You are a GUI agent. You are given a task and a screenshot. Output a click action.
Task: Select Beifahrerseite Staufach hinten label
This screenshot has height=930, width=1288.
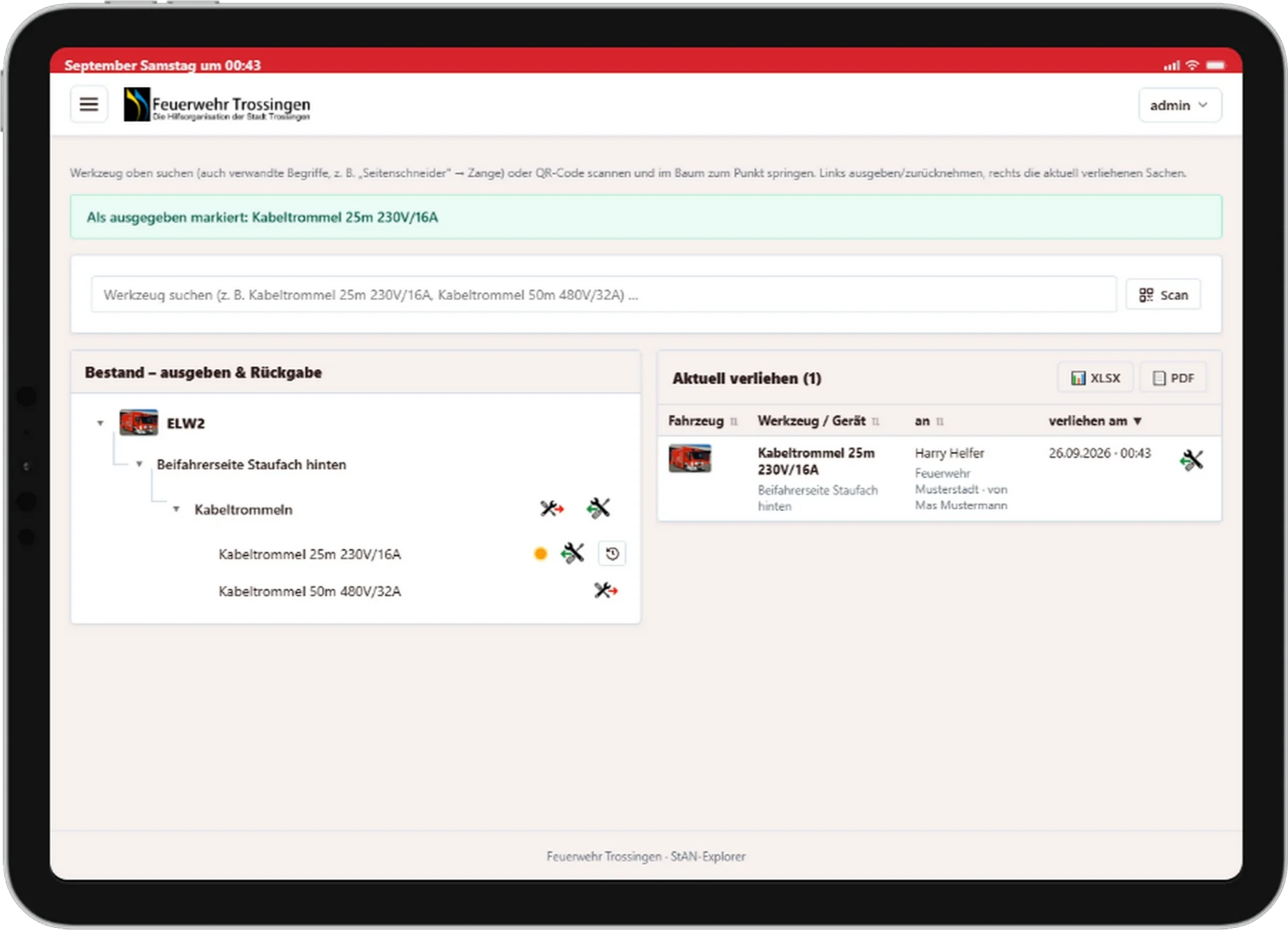pos(251,464)
